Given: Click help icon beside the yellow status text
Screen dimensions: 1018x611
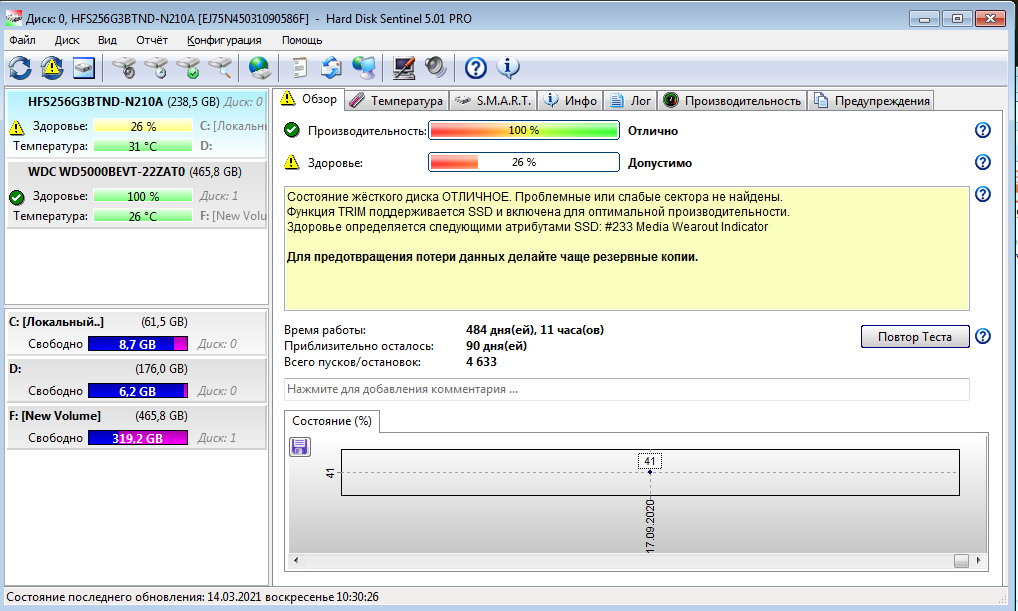Looking at the screenshot, I should tap(983, 193).
